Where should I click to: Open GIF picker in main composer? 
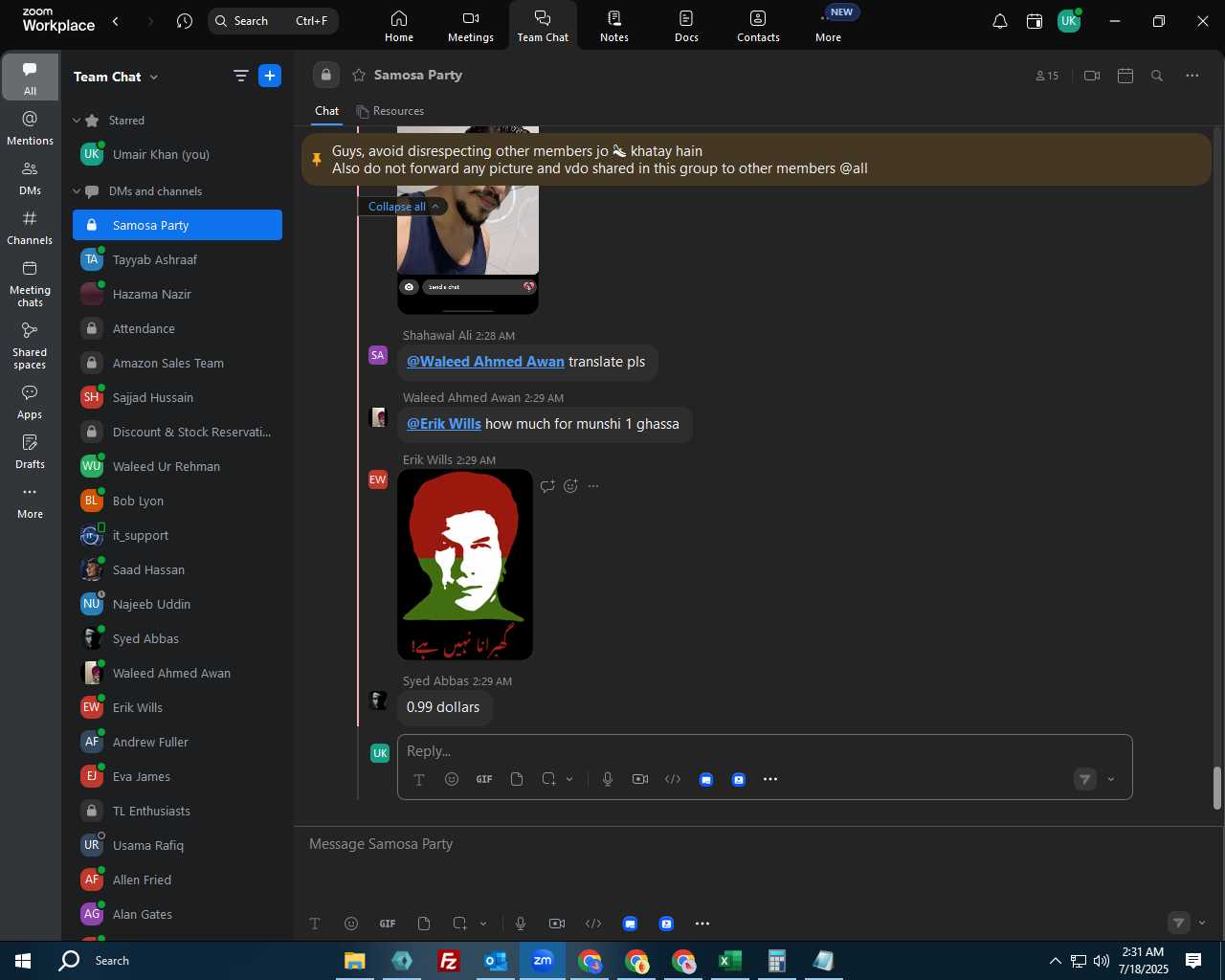point(388,924)
